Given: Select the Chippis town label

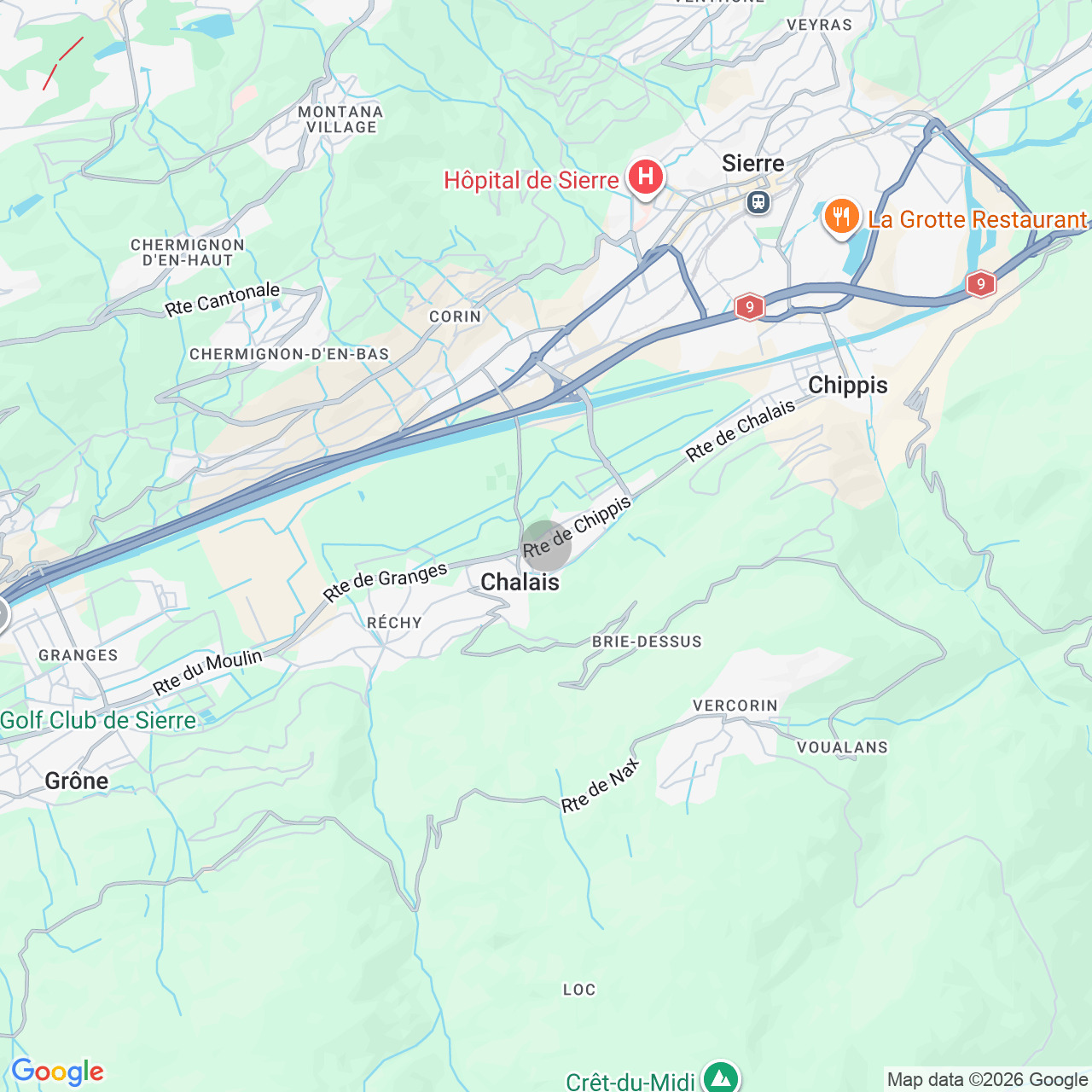Looking at the screenshot, I should [848, 385].
